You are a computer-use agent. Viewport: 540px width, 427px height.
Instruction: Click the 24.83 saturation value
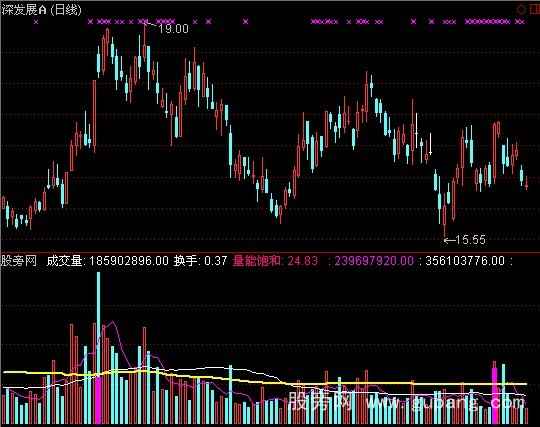[x=302, y=261]
